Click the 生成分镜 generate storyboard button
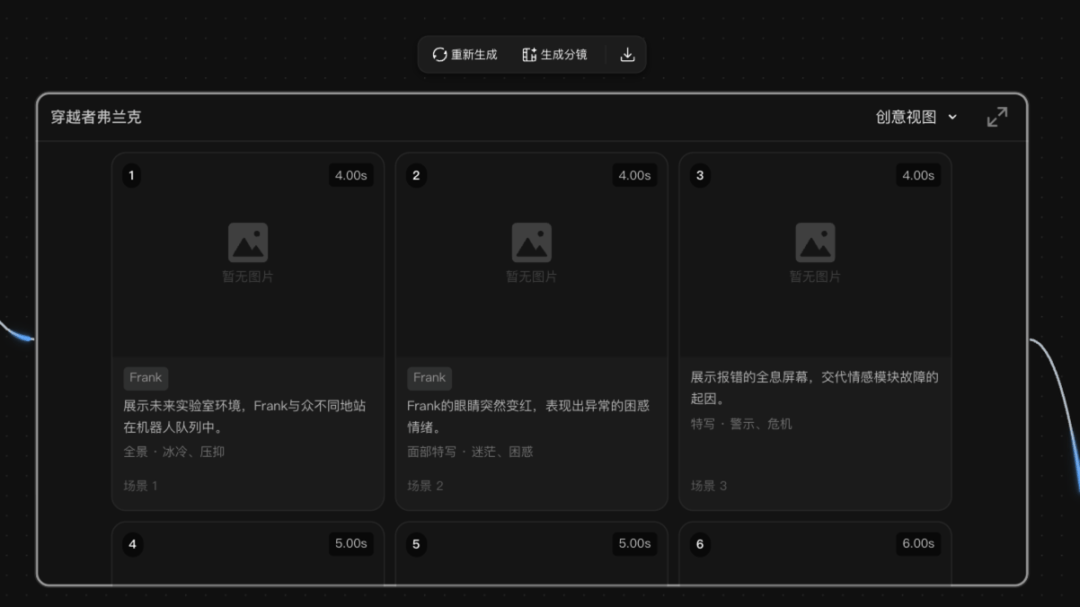 tap(554, 54)
